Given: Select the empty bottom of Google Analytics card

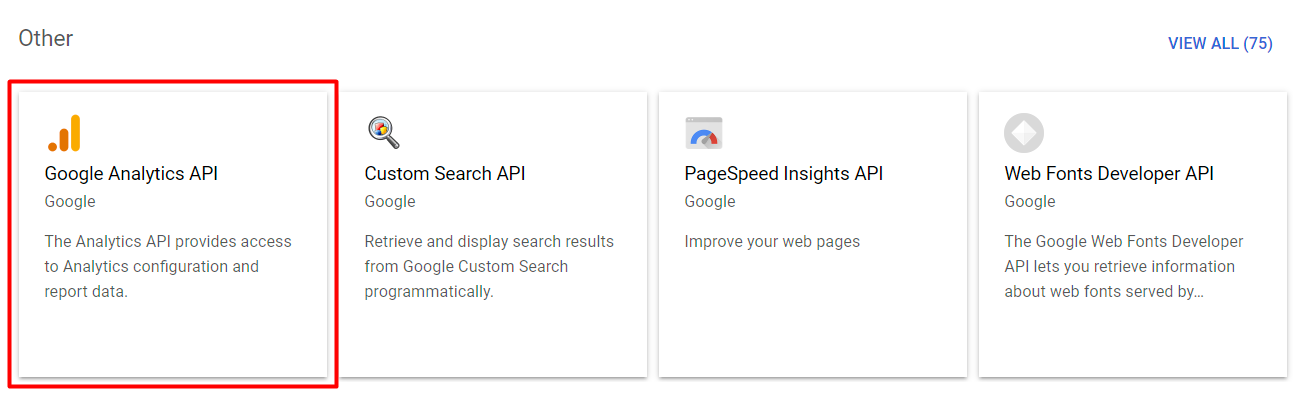Looking at the screenshot, I should point(173,340).
